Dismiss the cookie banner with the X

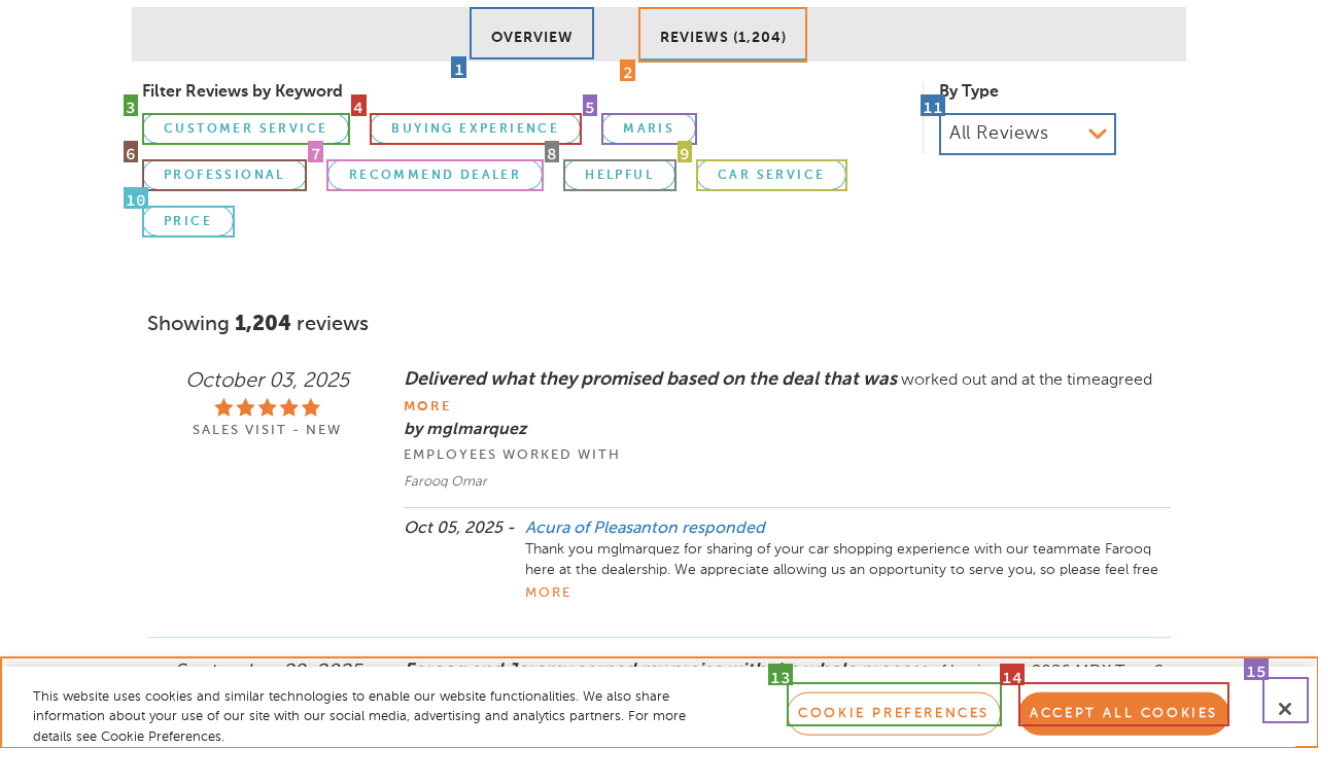pyautogui.click(x=1284, y=707)
